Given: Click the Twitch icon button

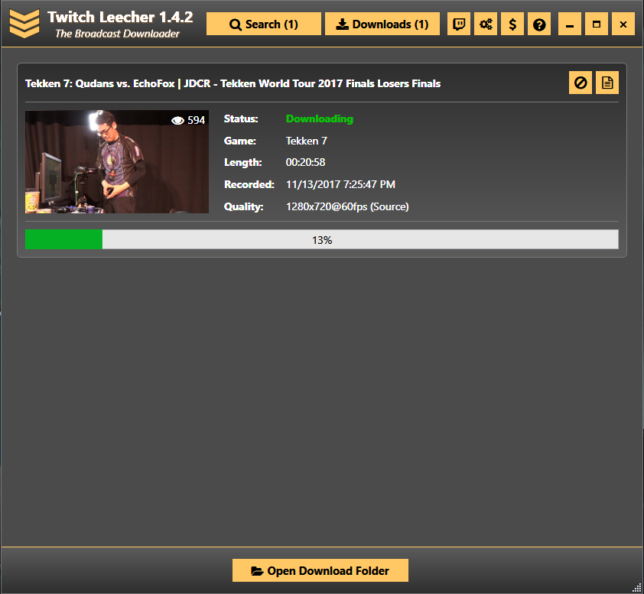Looking at the screenshot, I should tap(459, 24).
